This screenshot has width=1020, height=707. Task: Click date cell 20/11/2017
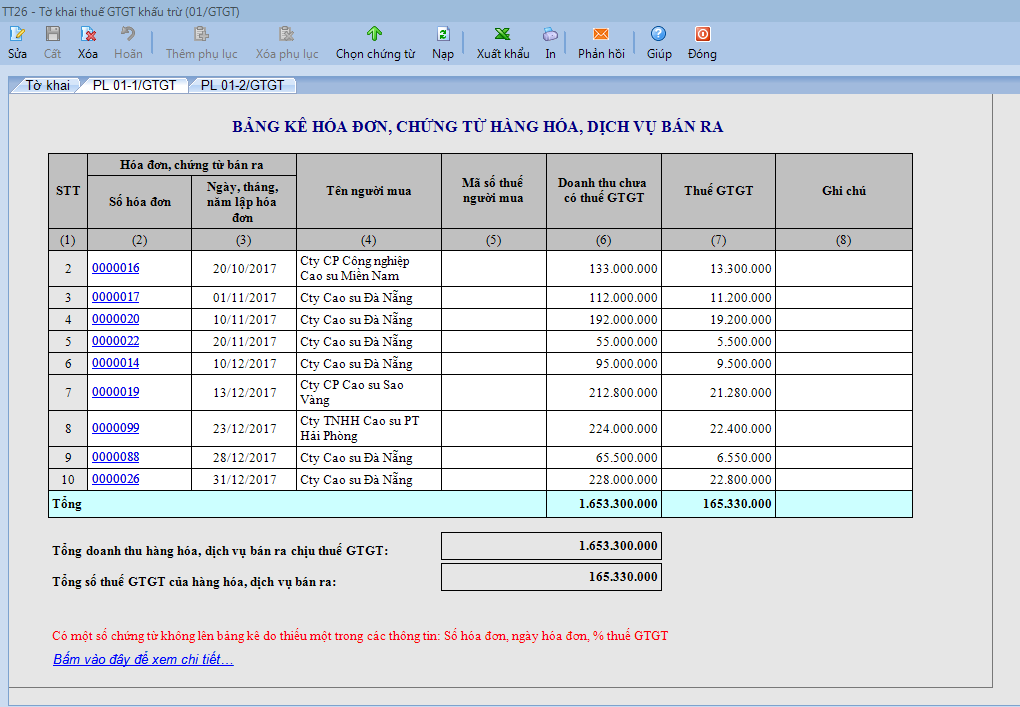point(244,342)
